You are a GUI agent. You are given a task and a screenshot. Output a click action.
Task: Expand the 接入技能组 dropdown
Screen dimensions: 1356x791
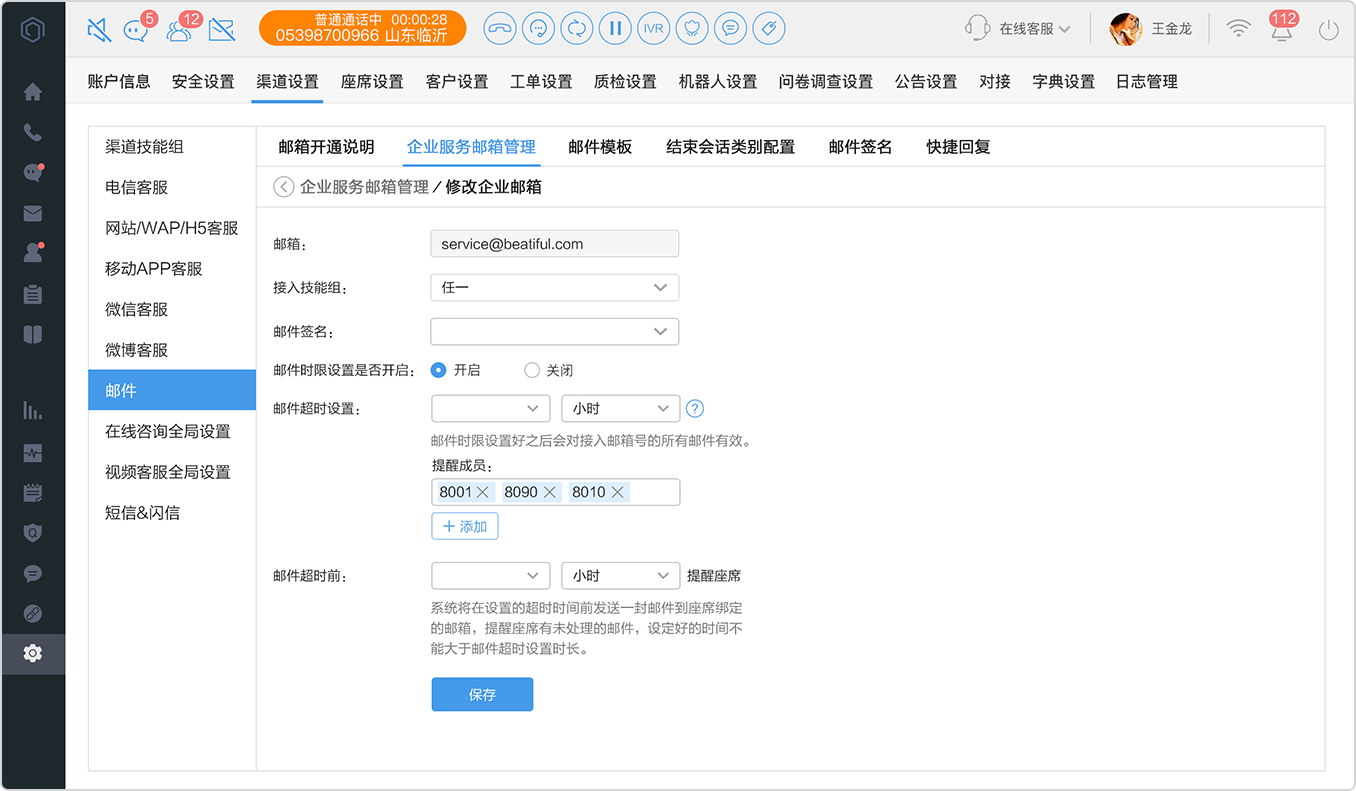click(x=555, y=288)
